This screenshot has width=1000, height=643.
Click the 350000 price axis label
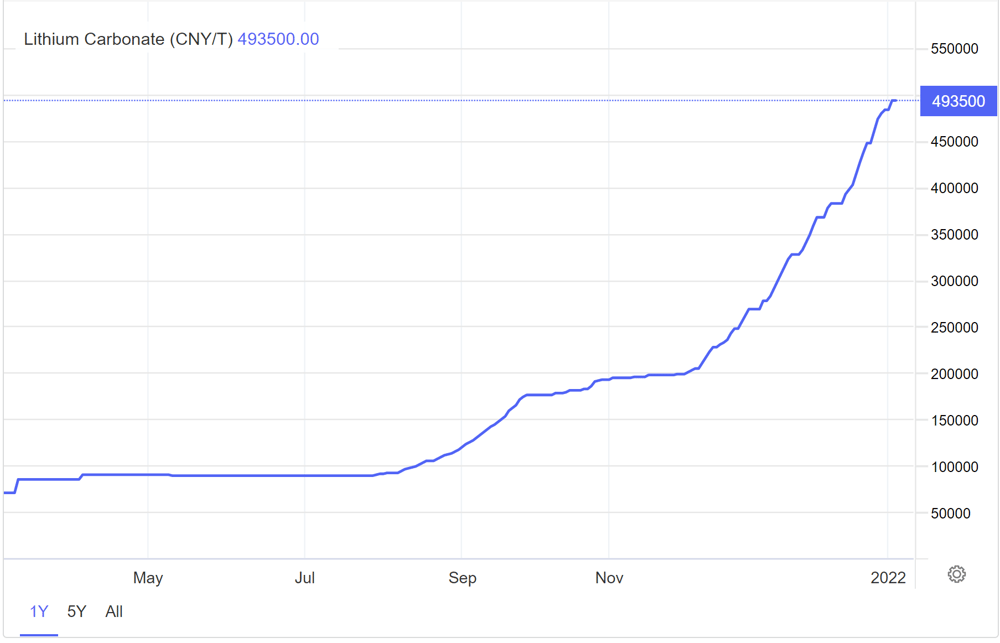point(954,234)
